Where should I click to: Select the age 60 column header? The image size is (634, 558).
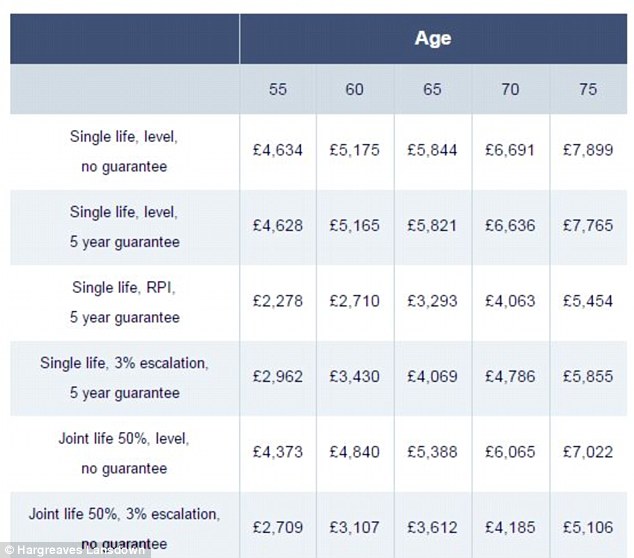tap(354, 89)
